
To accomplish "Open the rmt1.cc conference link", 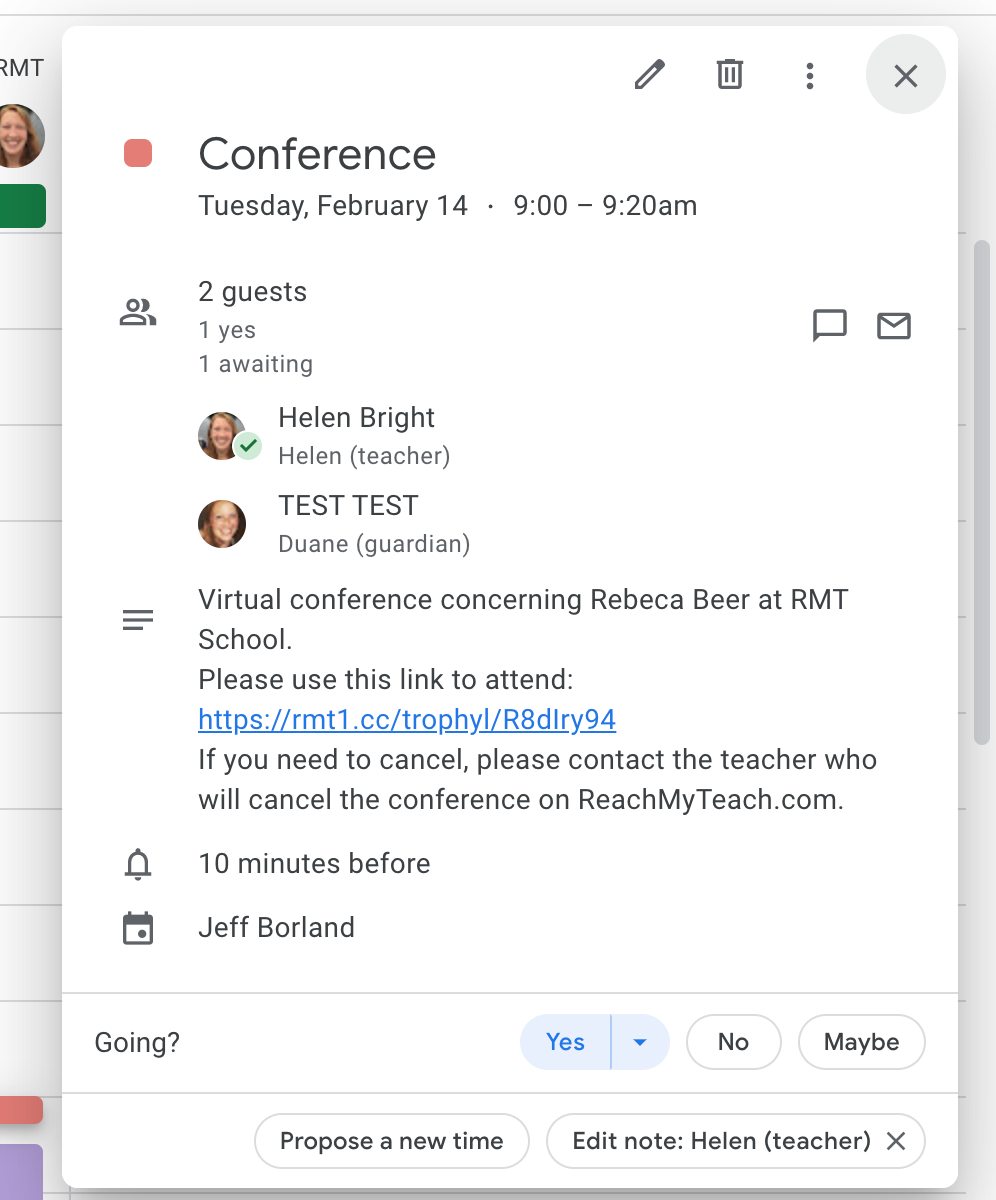I will pyautogui.click(x=407, y=720).
